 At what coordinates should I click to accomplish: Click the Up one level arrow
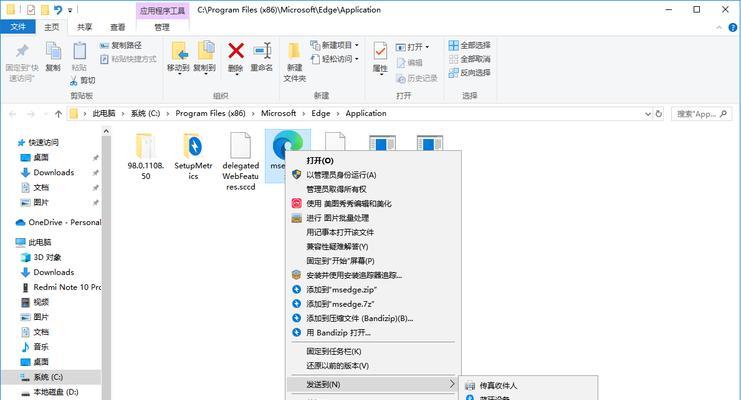[x=58, y=114]
